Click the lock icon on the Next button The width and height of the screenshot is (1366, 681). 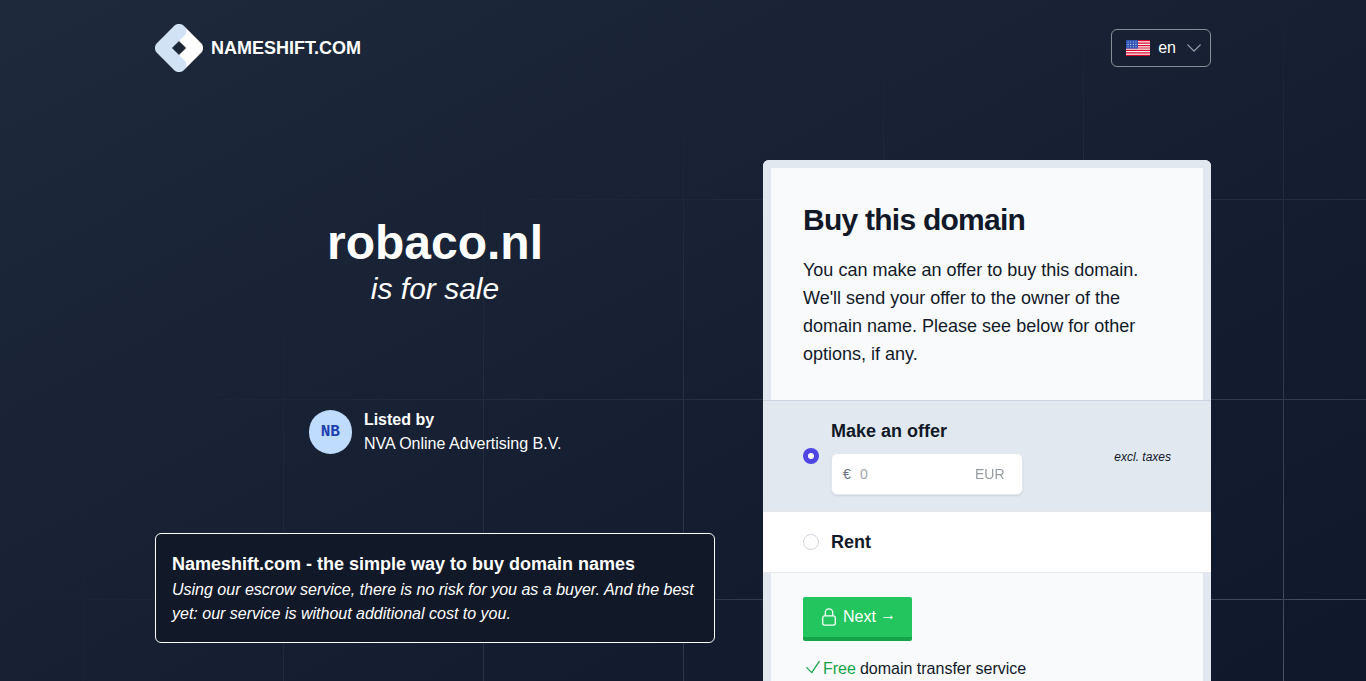[828, 617]
